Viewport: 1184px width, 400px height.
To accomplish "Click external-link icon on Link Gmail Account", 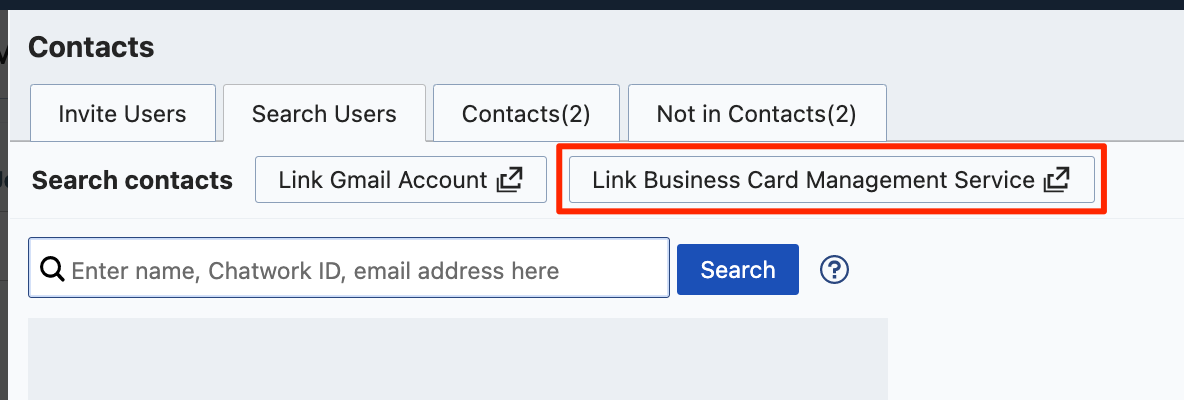I will tap(510, 180).
